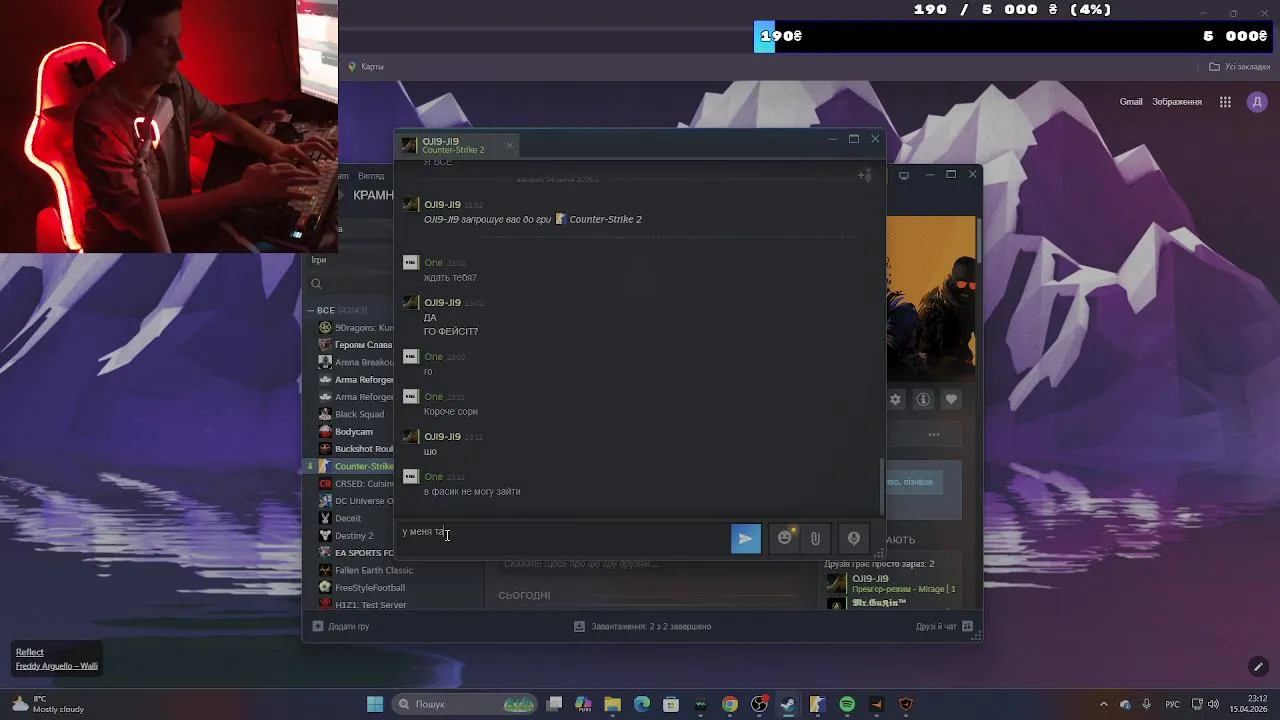
Task: Open game settings gear in Steam library
Action: [895, 399]
